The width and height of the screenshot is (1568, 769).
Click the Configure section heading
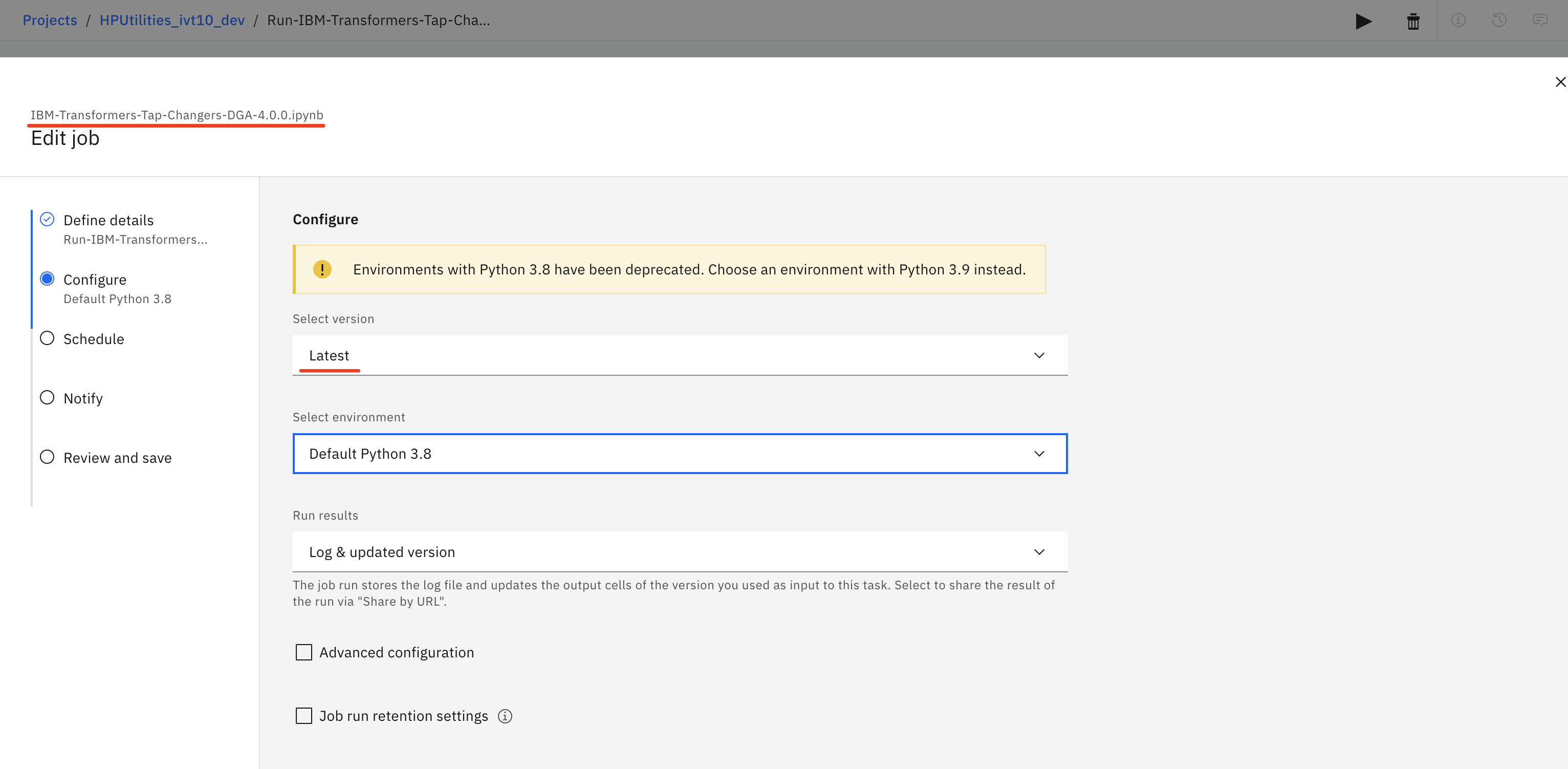pos(325,219)
